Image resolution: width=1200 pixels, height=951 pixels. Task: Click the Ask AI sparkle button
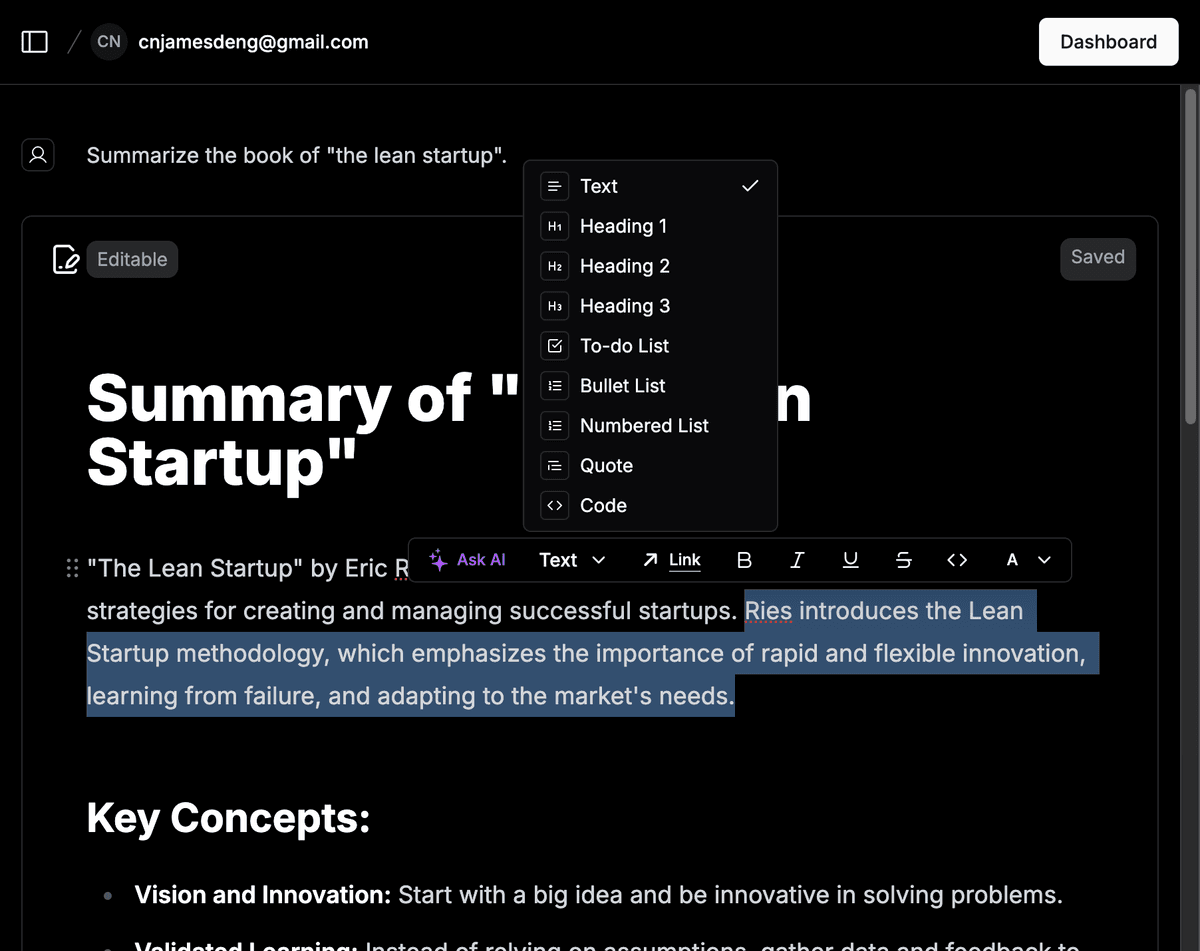467,560
